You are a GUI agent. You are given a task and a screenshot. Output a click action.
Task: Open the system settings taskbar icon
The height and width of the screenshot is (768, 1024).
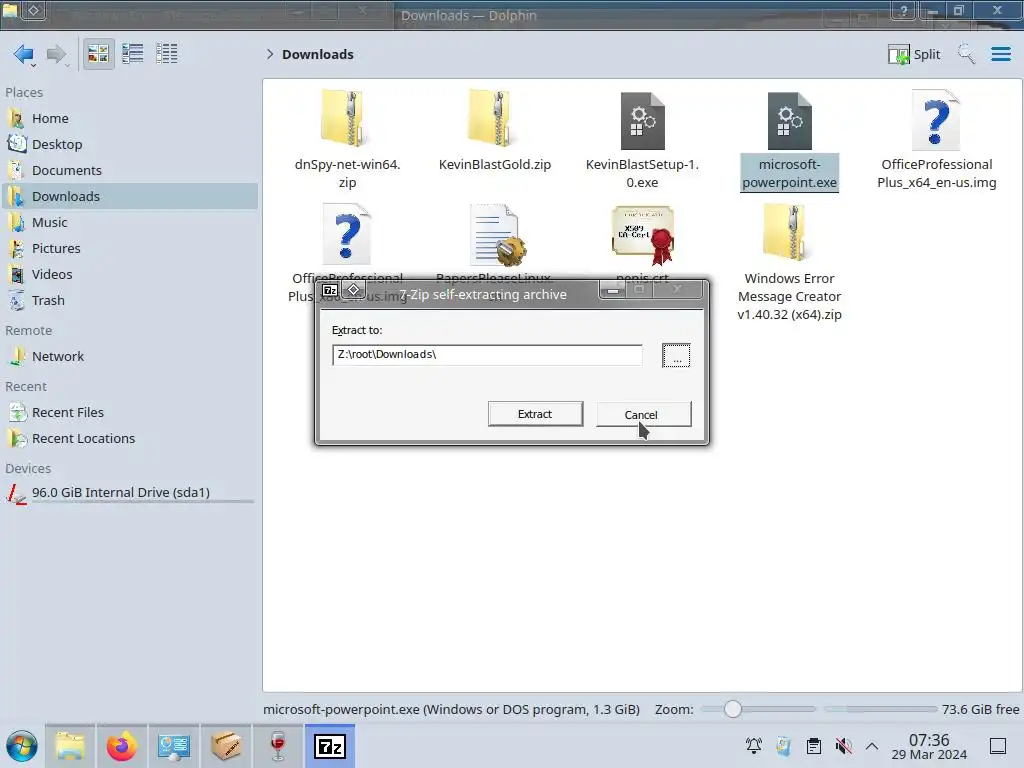click(174, 746)
